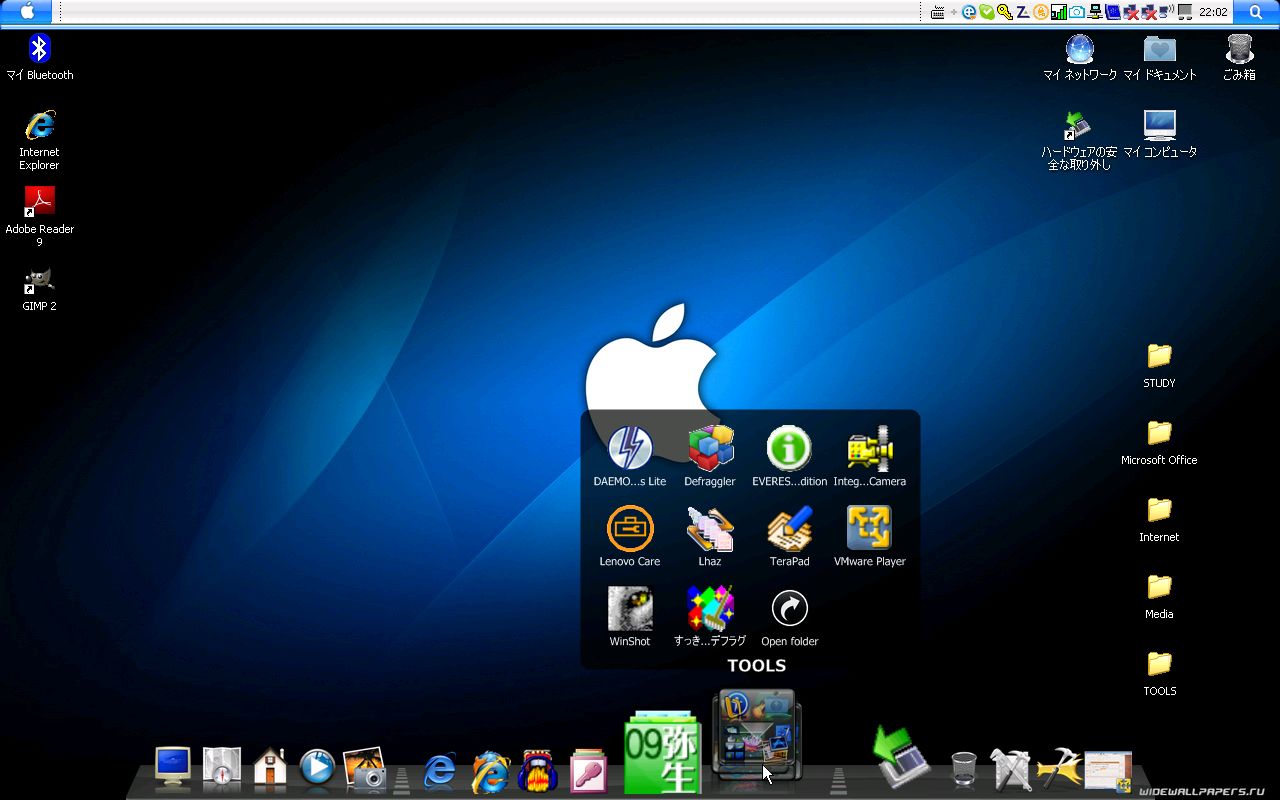Click the camera tray icon in top bar
The image size is (1280, 800).
tap(1077, 12)
